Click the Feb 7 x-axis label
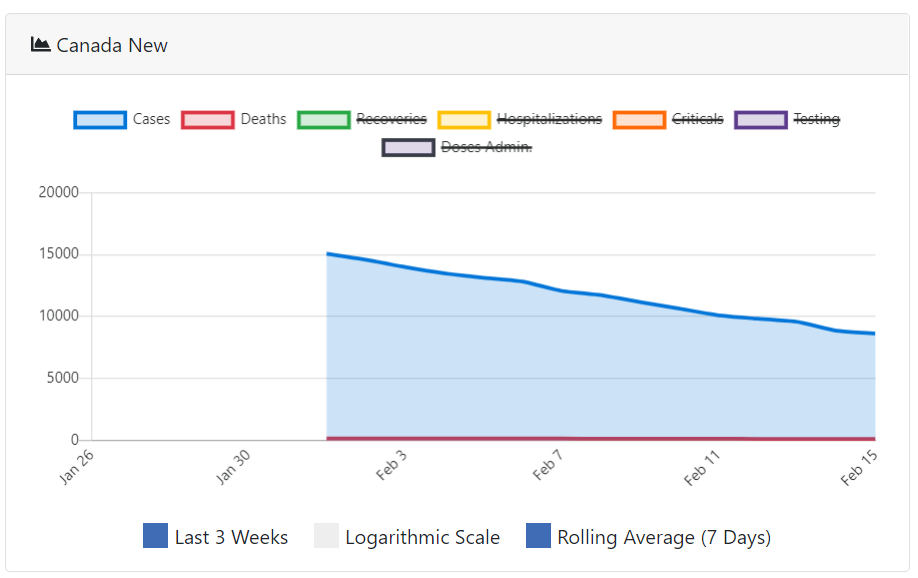The height and width of the screenshot is (578, 918). click(548, 465)
